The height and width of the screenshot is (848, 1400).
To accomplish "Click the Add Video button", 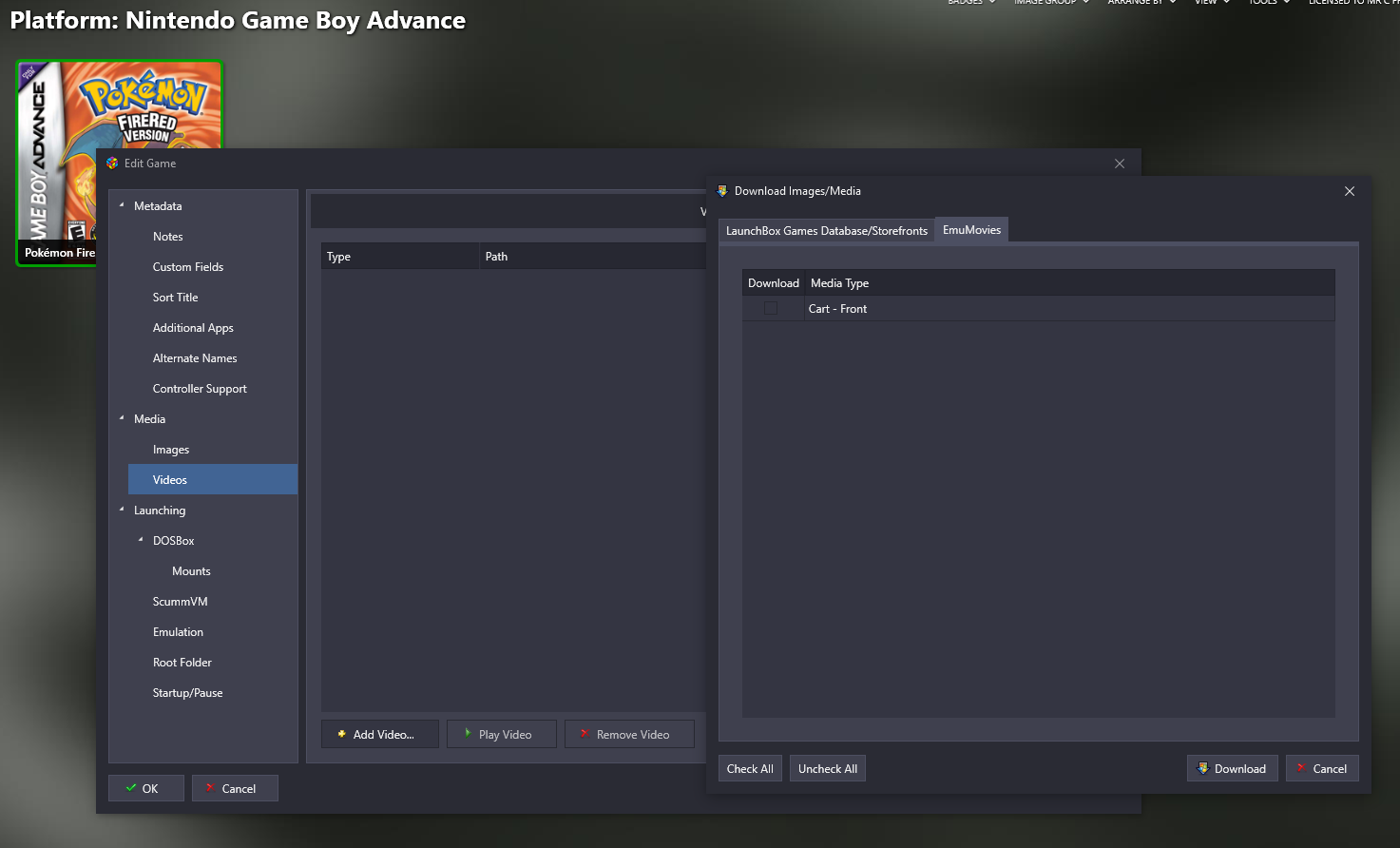I will click(380, 734).
